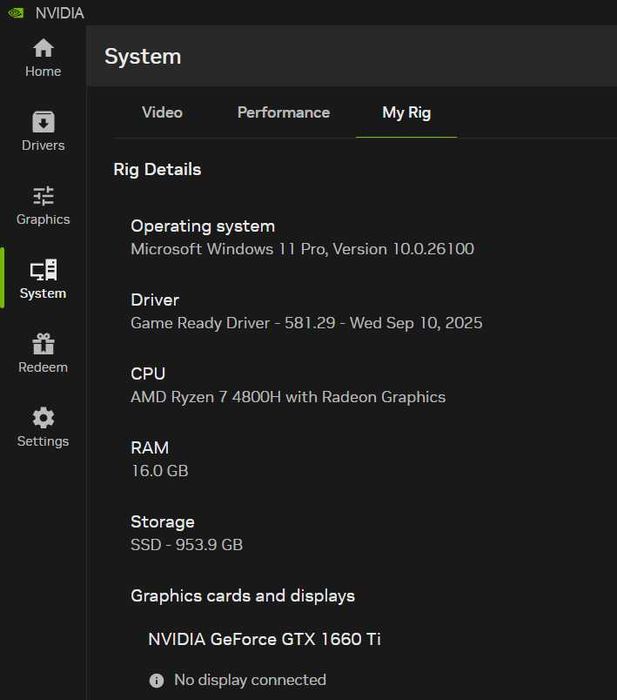Click the 16.0 GB value
The image size is (617, 700).
coord(159,471)
